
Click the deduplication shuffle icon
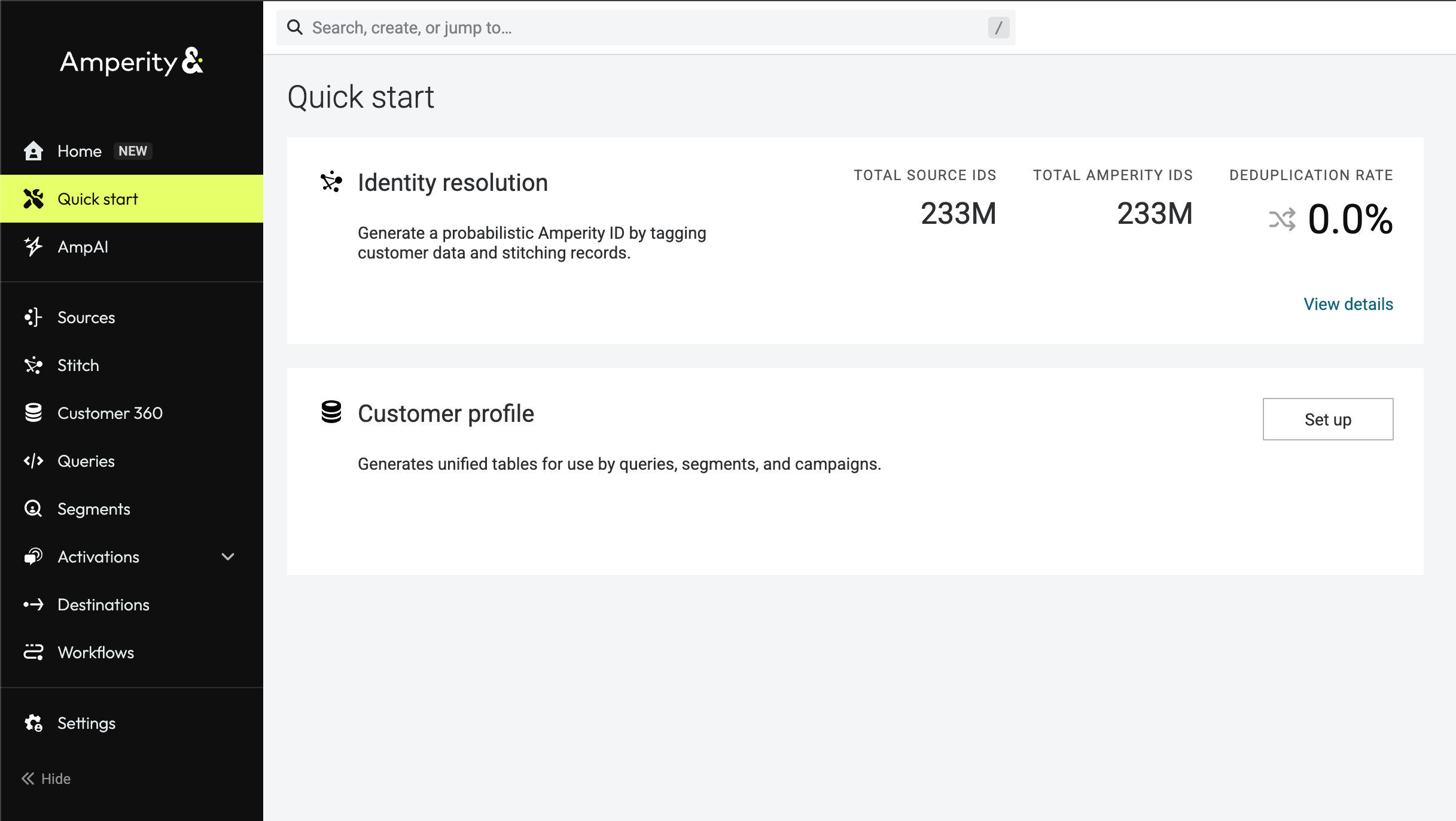(x=1283, y=220)
